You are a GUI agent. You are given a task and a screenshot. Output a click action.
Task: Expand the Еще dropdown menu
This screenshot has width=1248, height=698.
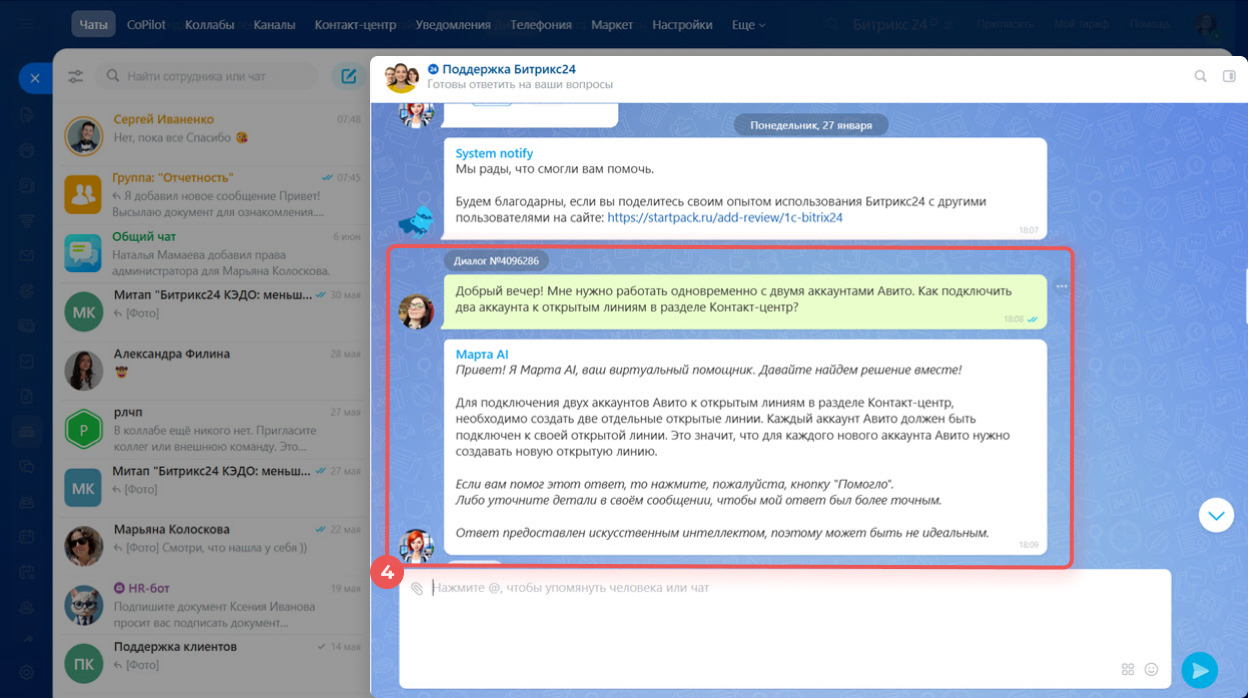748,24
